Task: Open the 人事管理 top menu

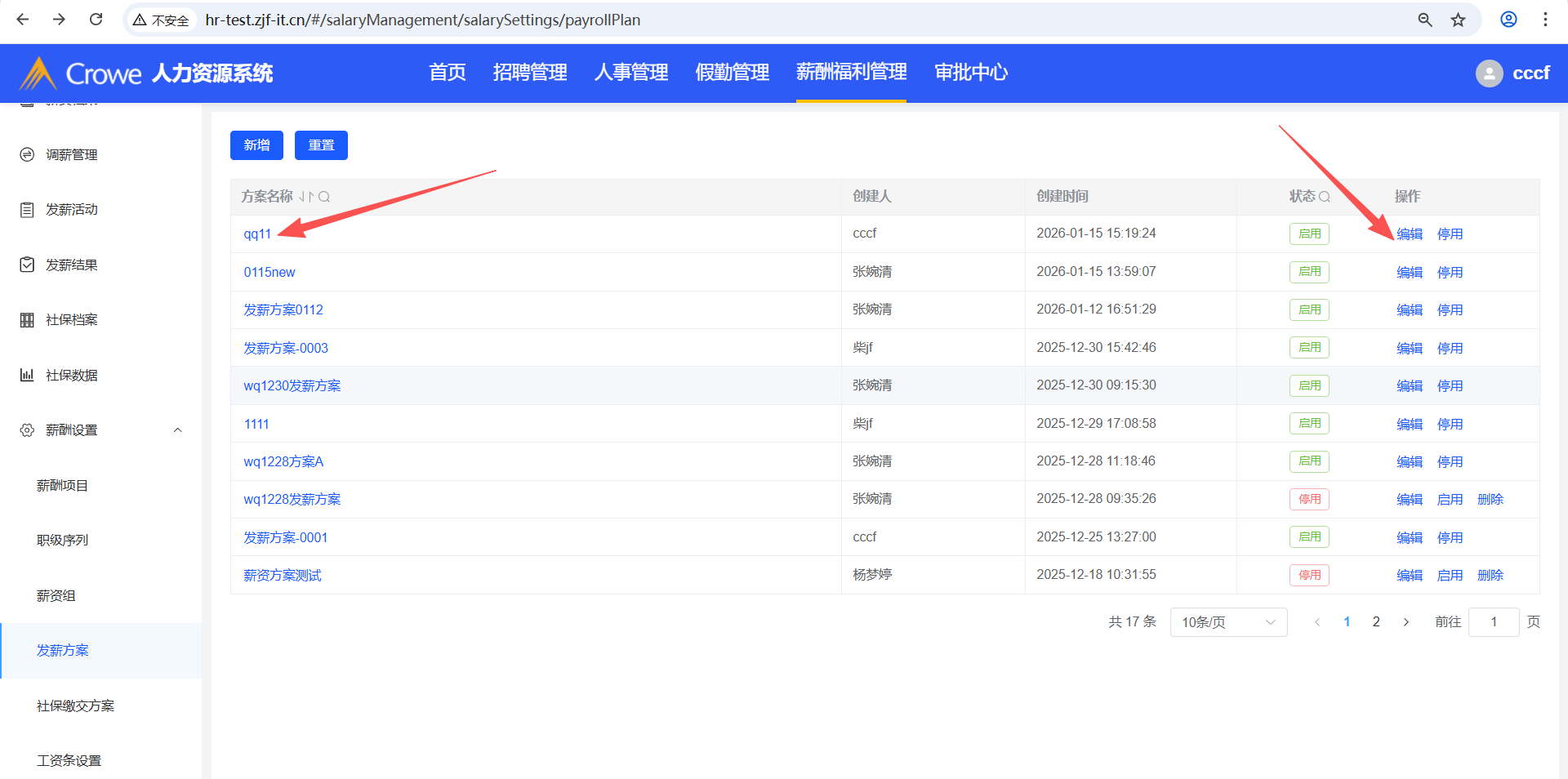Action: tap(631, 73)
